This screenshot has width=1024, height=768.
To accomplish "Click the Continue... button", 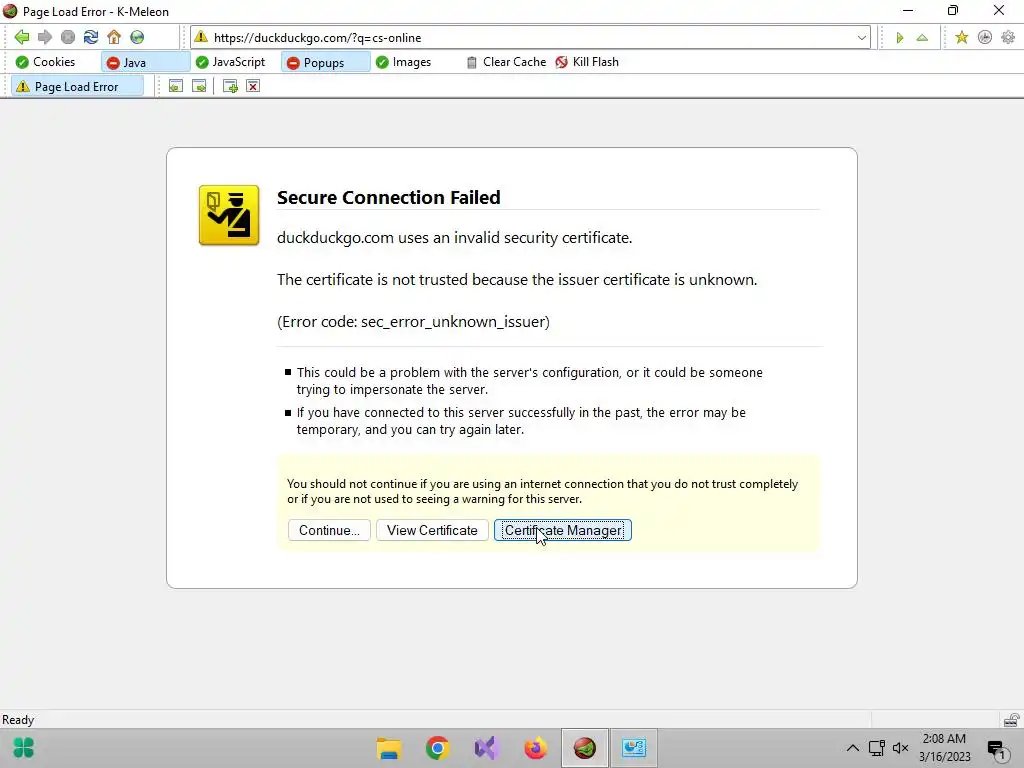I will 329,530.
